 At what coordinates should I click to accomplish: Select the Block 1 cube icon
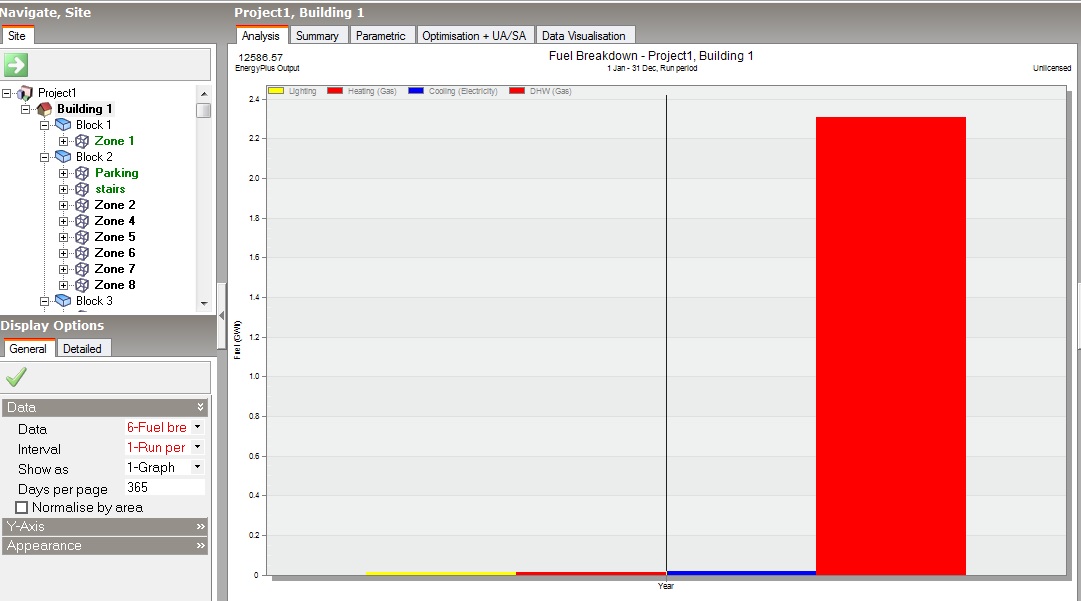[63, 125]
